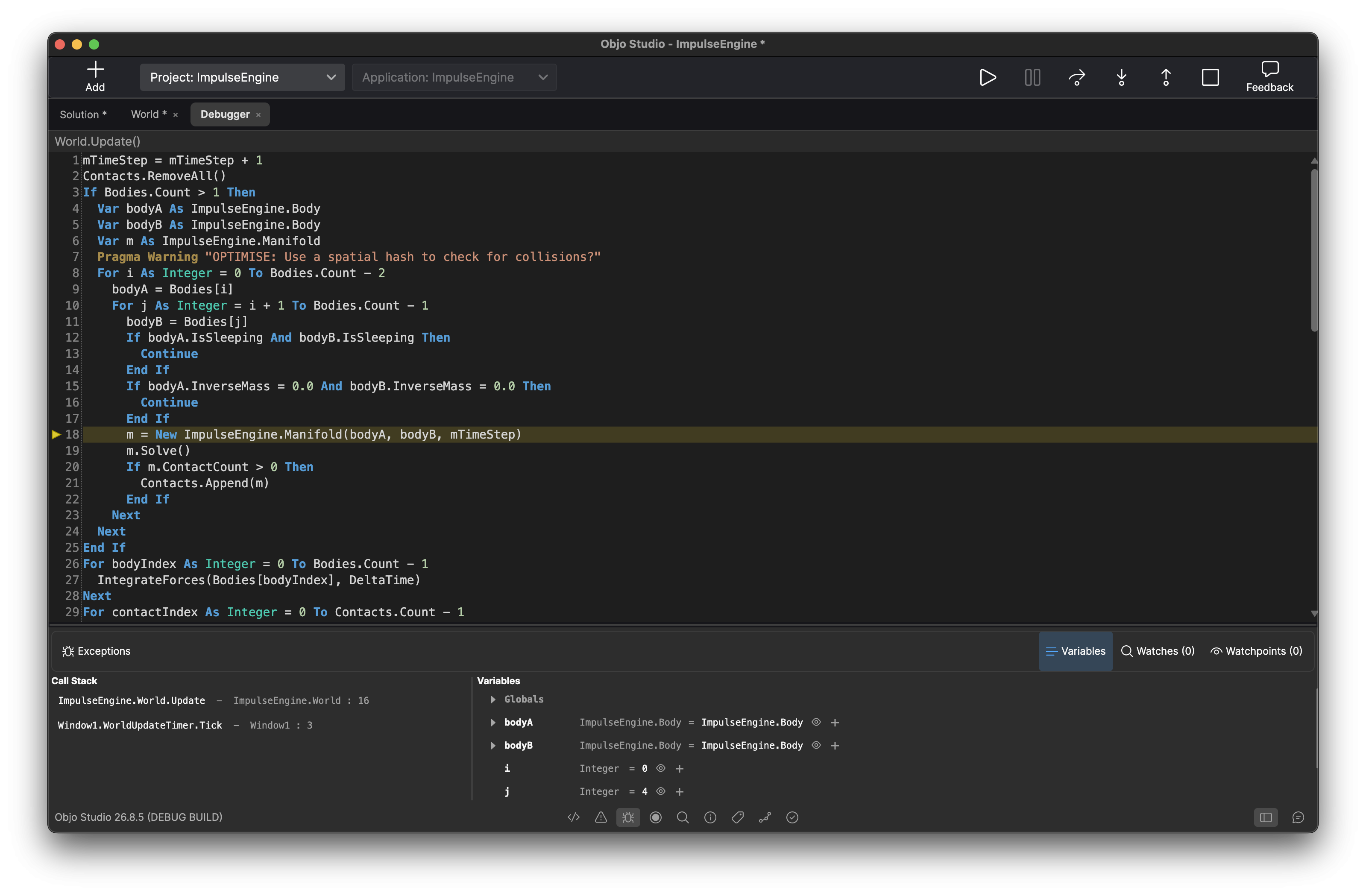1366x896 pixels.
Task: Open the messages chat icon at bottom right
Action: tap(1298, 817)
